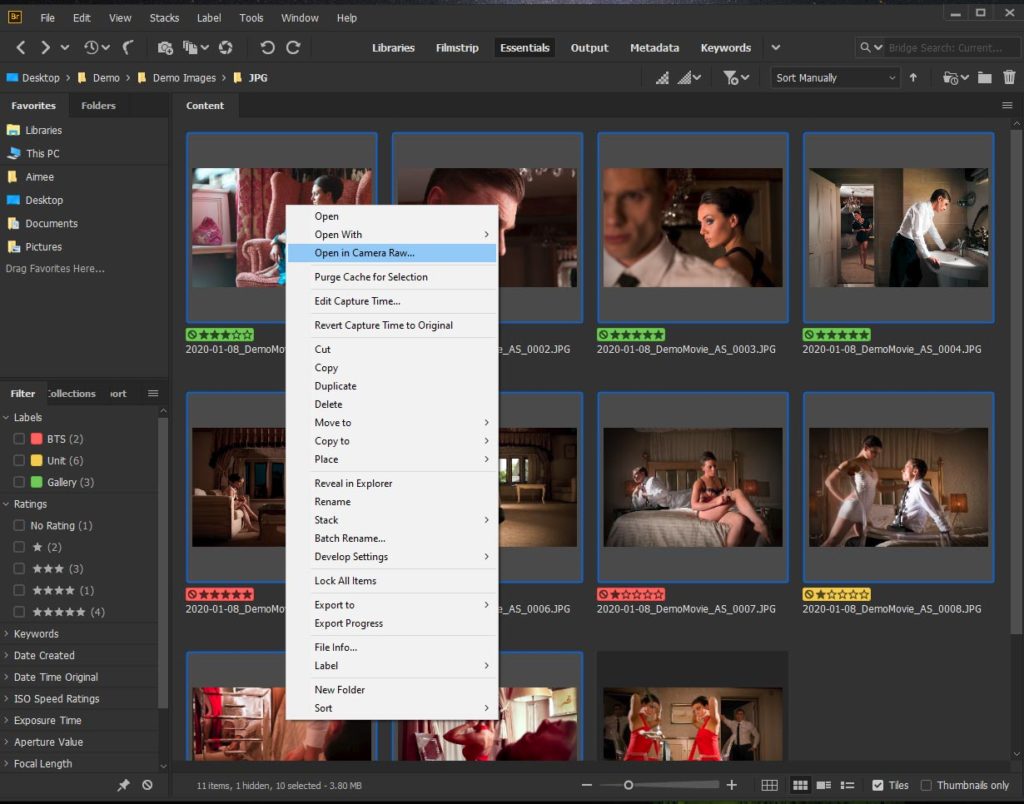Create a new folder using toolbar icon
Screen dimensions: 1024x804
984,77
